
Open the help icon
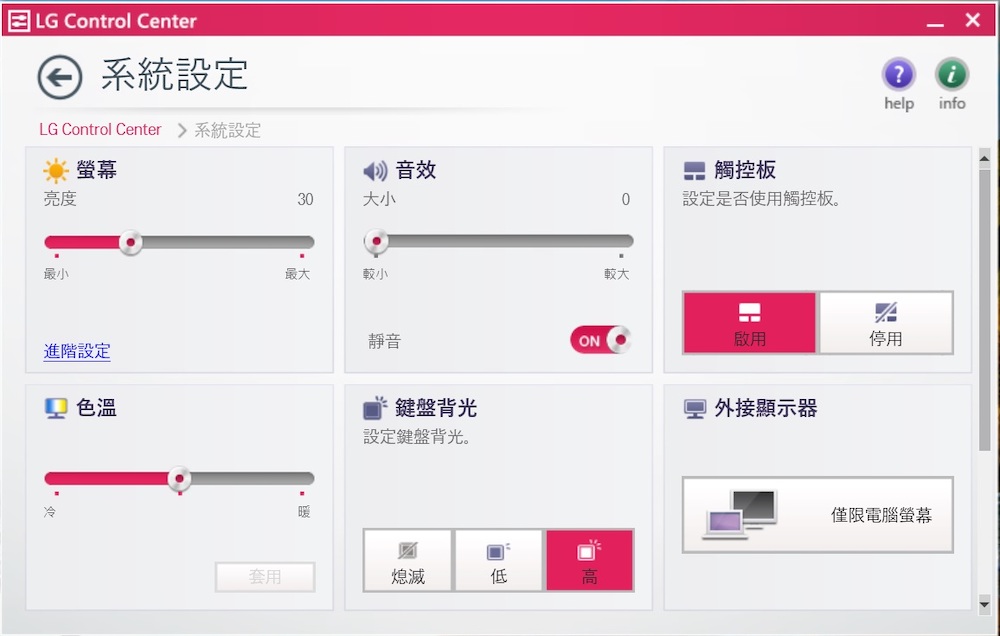899,75
